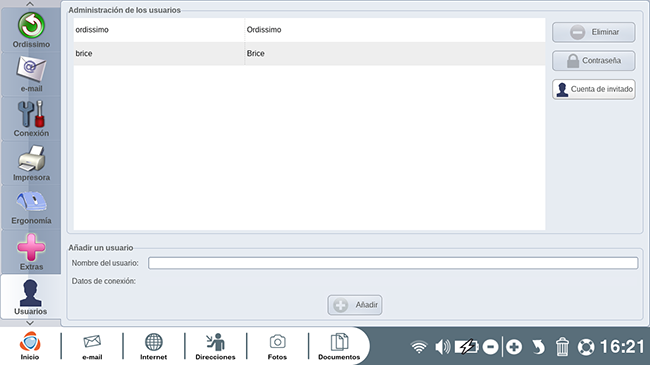Screen dimensions: 650x365
Task: Open the Ordissimo settings section
Action: 31,30
